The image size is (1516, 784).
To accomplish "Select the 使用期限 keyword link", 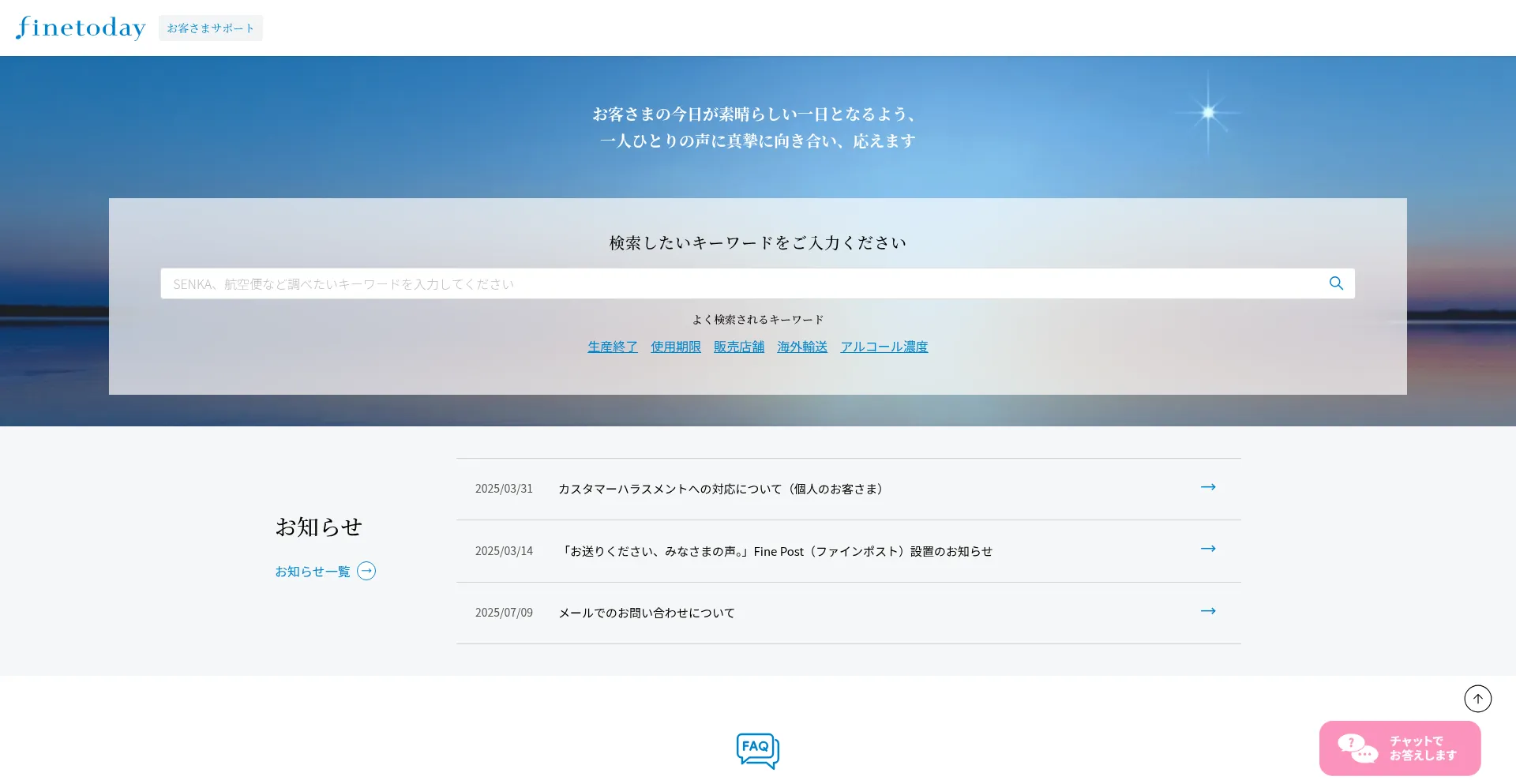I will [675, 347].
